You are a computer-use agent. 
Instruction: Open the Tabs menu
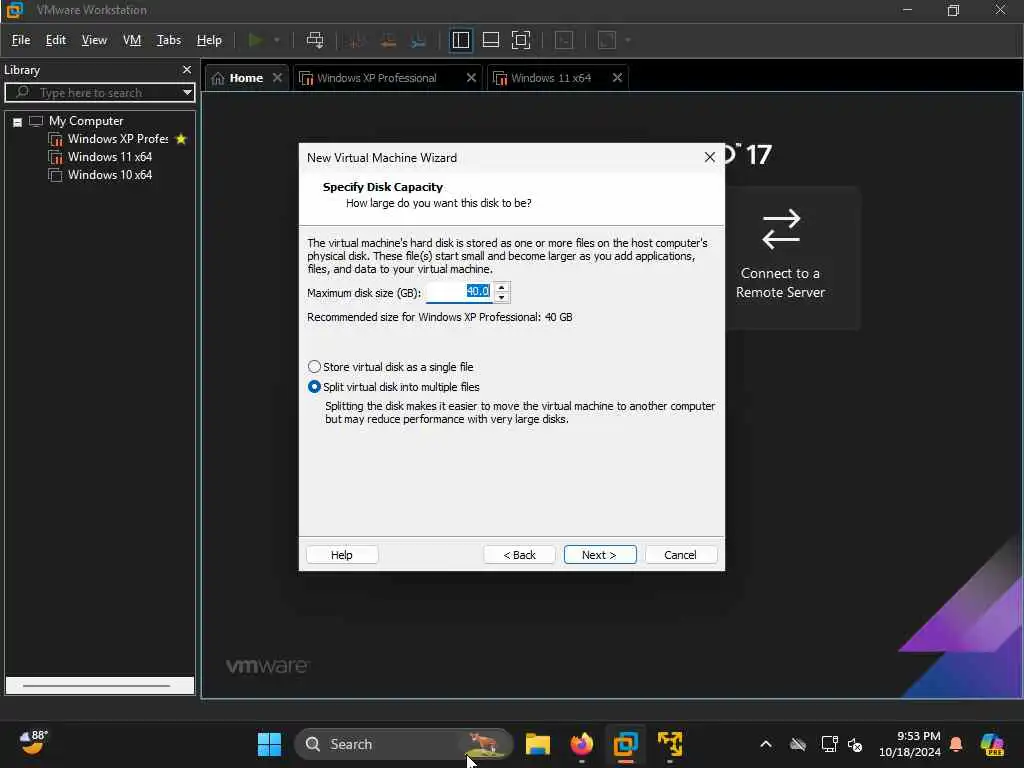tap(168, 40)
